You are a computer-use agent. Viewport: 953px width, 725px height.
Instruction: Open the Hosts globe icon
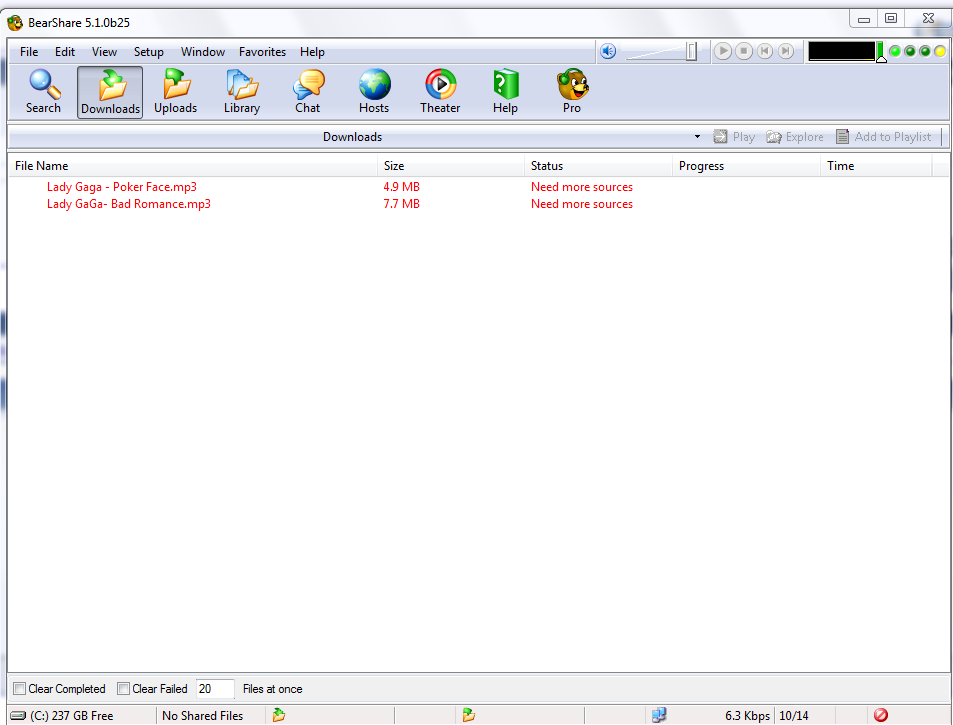(x=374, y=84)
